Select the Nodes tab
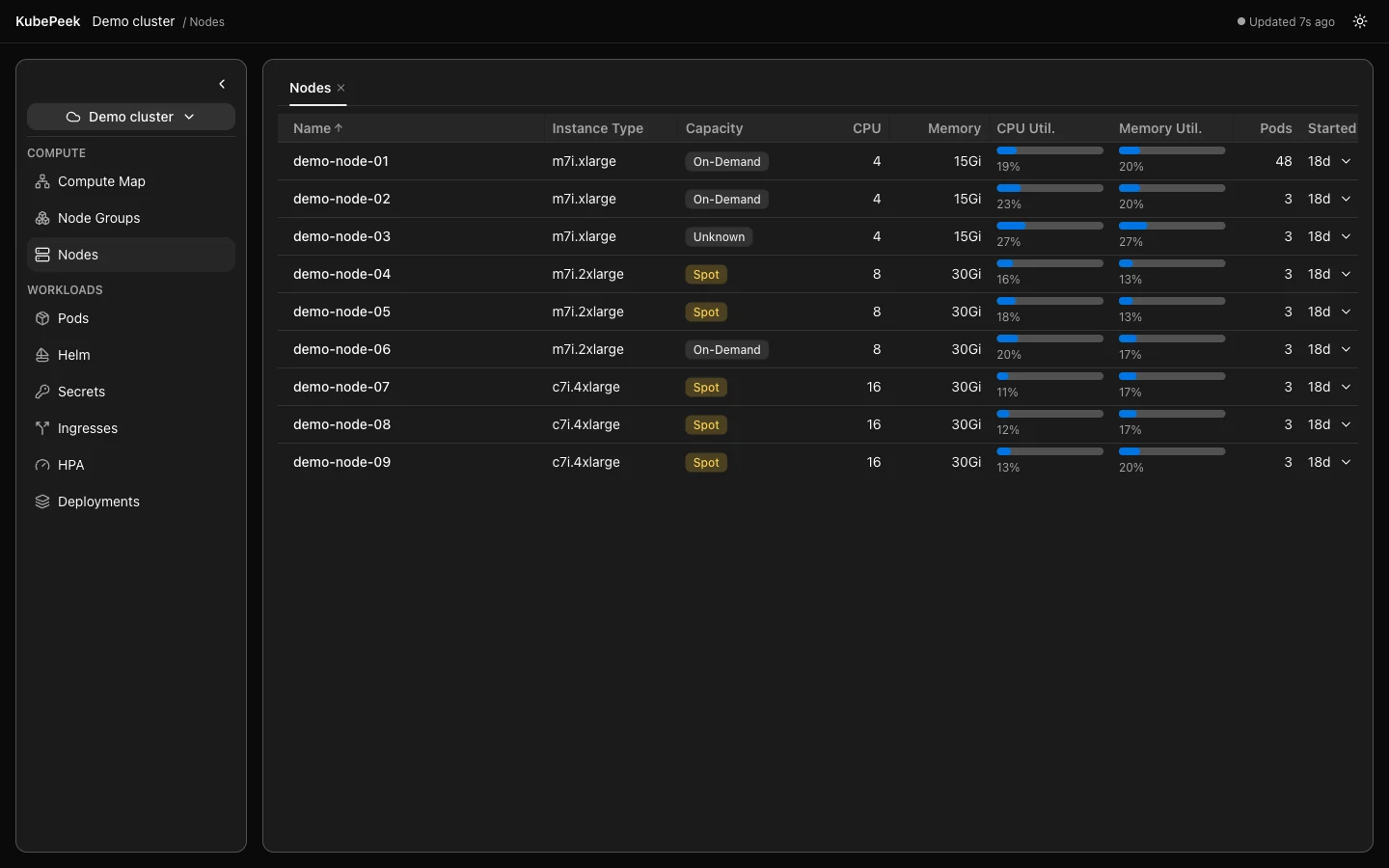1389x868 pixels. pos(310,88)
